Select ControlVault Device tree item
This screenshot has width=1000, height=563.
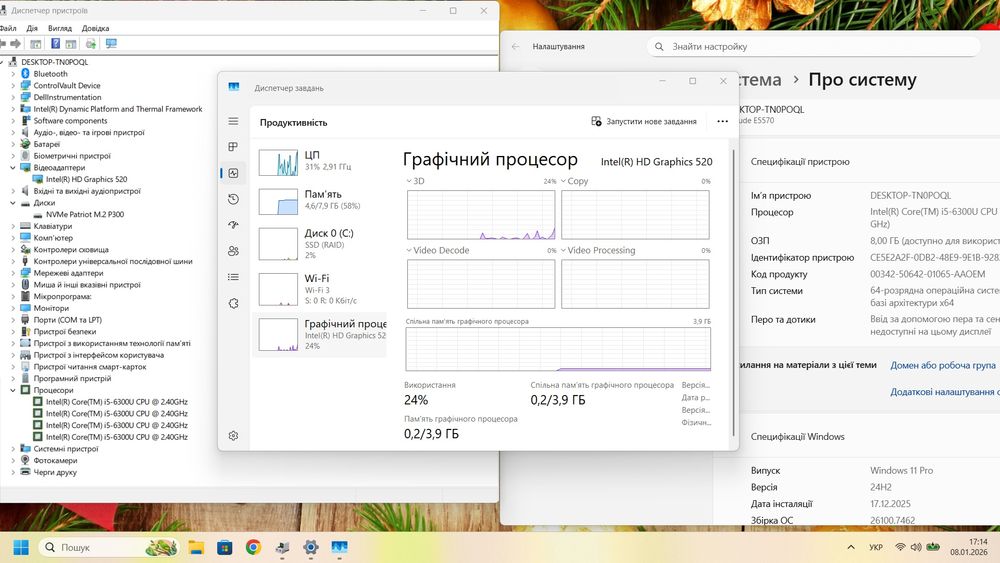[67, 85]
